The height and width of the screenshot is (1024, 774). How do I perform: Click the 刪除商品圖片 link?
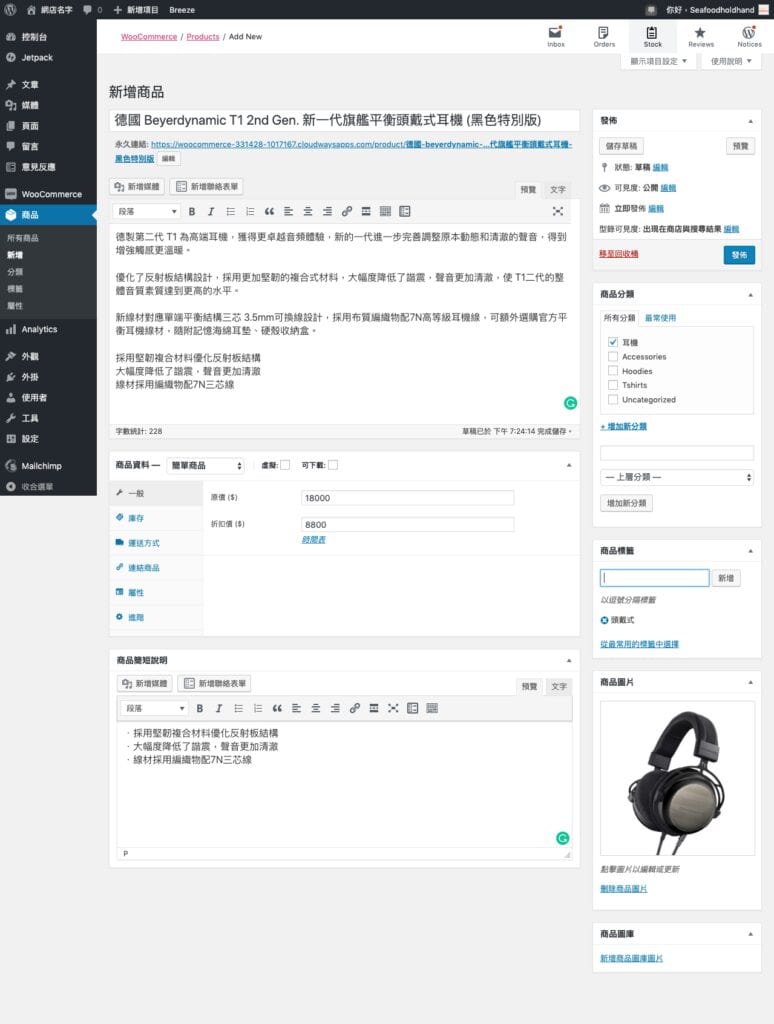pos(624,889)
